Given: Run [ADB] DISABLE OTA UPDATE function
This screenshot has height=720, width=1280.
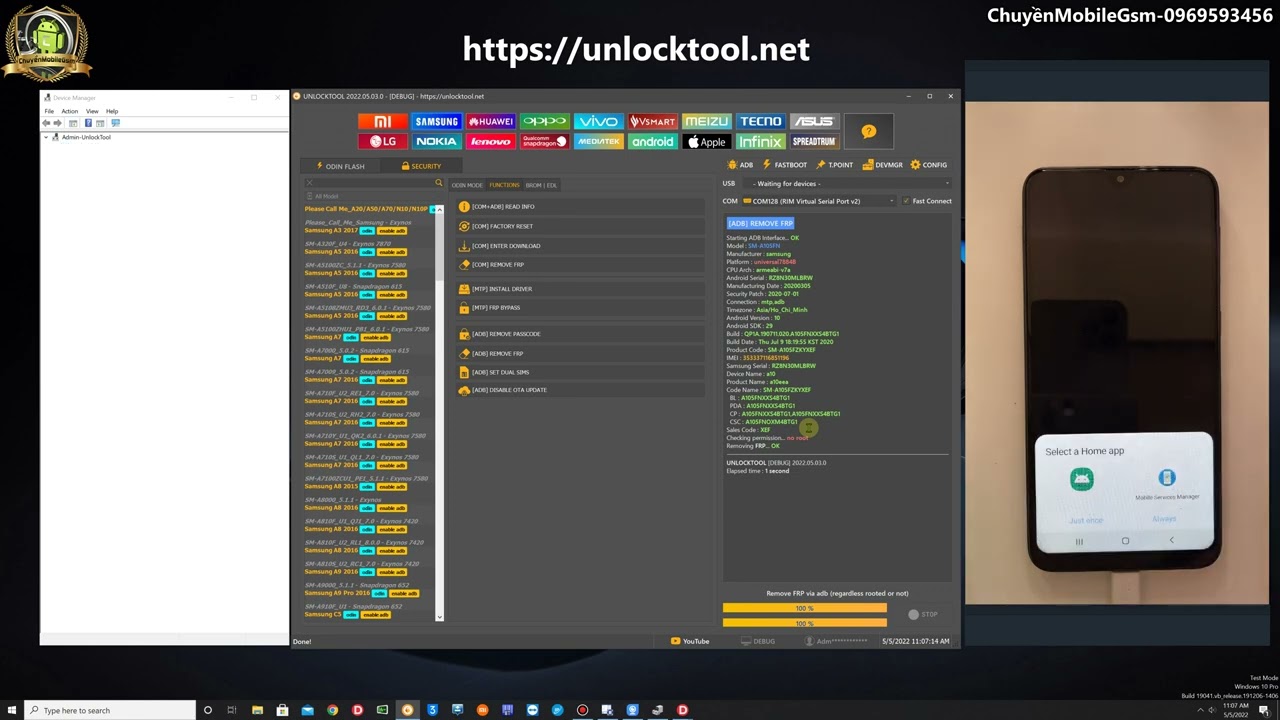Looking at the screenshot, I should coord(581,390).
